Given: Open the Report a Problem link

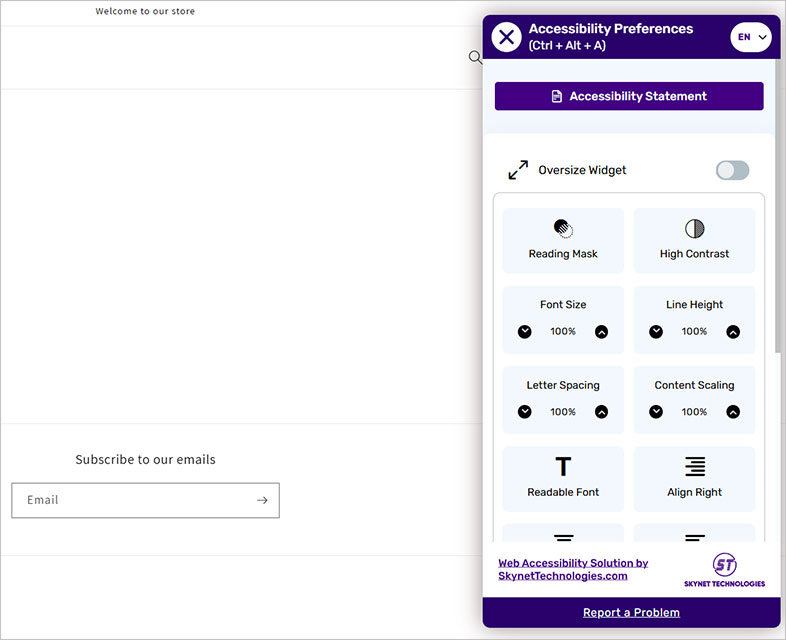Looking at the screenshot, I should 631,612.
